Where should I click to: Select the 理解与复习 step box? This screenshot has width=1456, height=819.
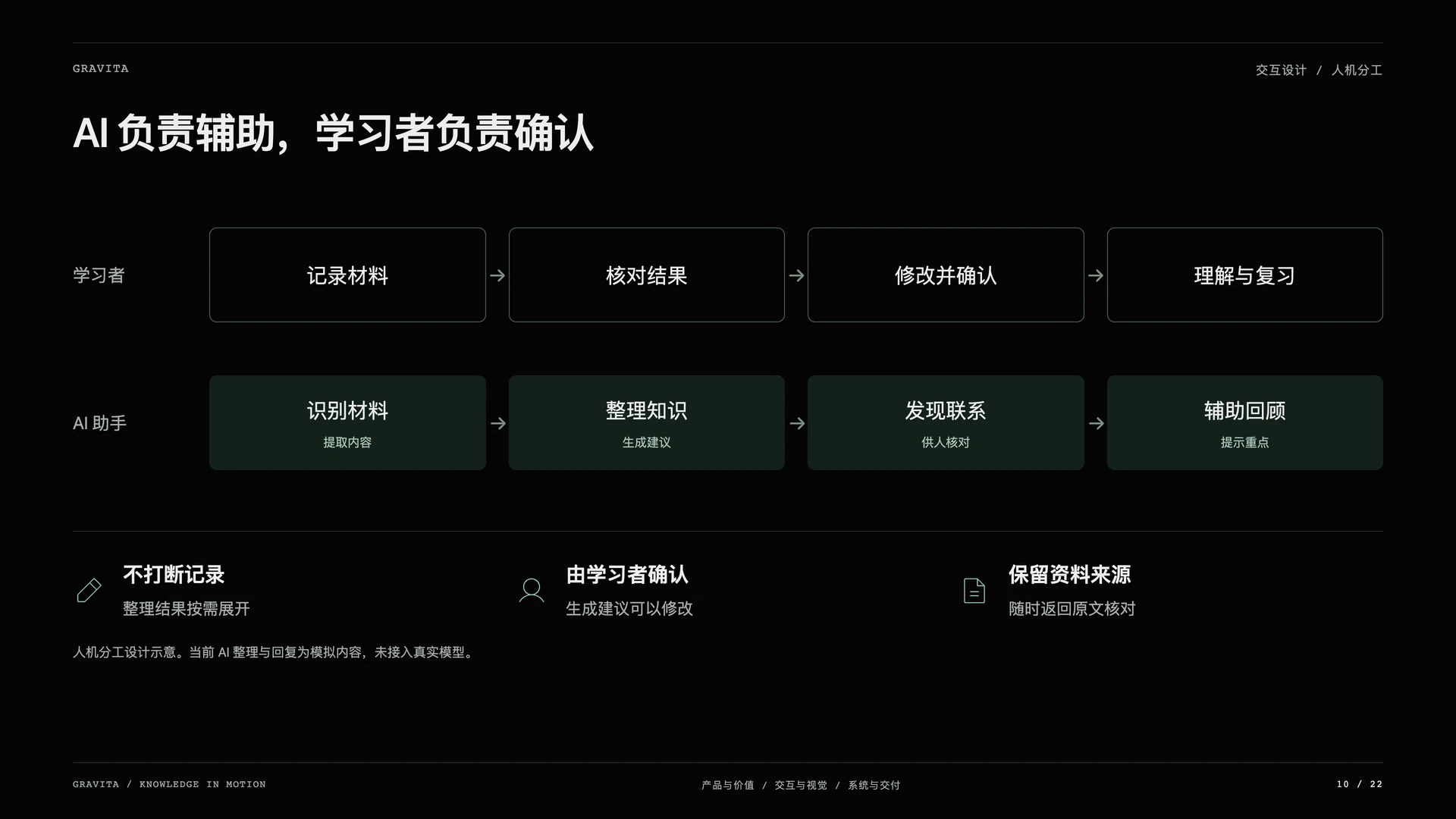pos(1245,275)
